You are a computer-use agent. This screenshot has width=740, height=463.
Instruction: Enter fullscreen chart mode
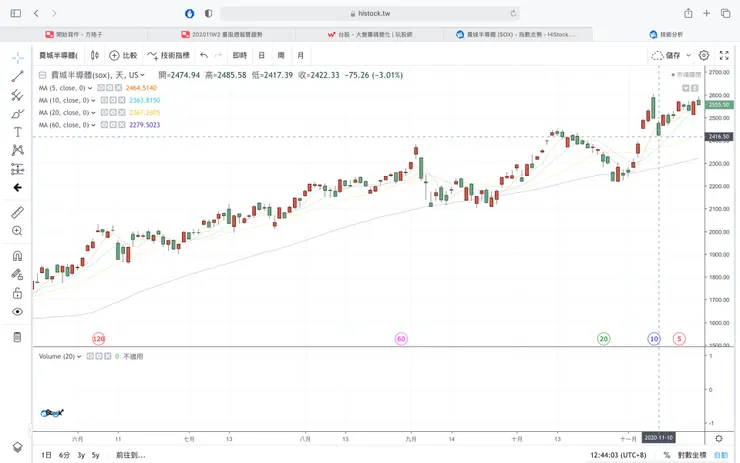tap(724, 56)
